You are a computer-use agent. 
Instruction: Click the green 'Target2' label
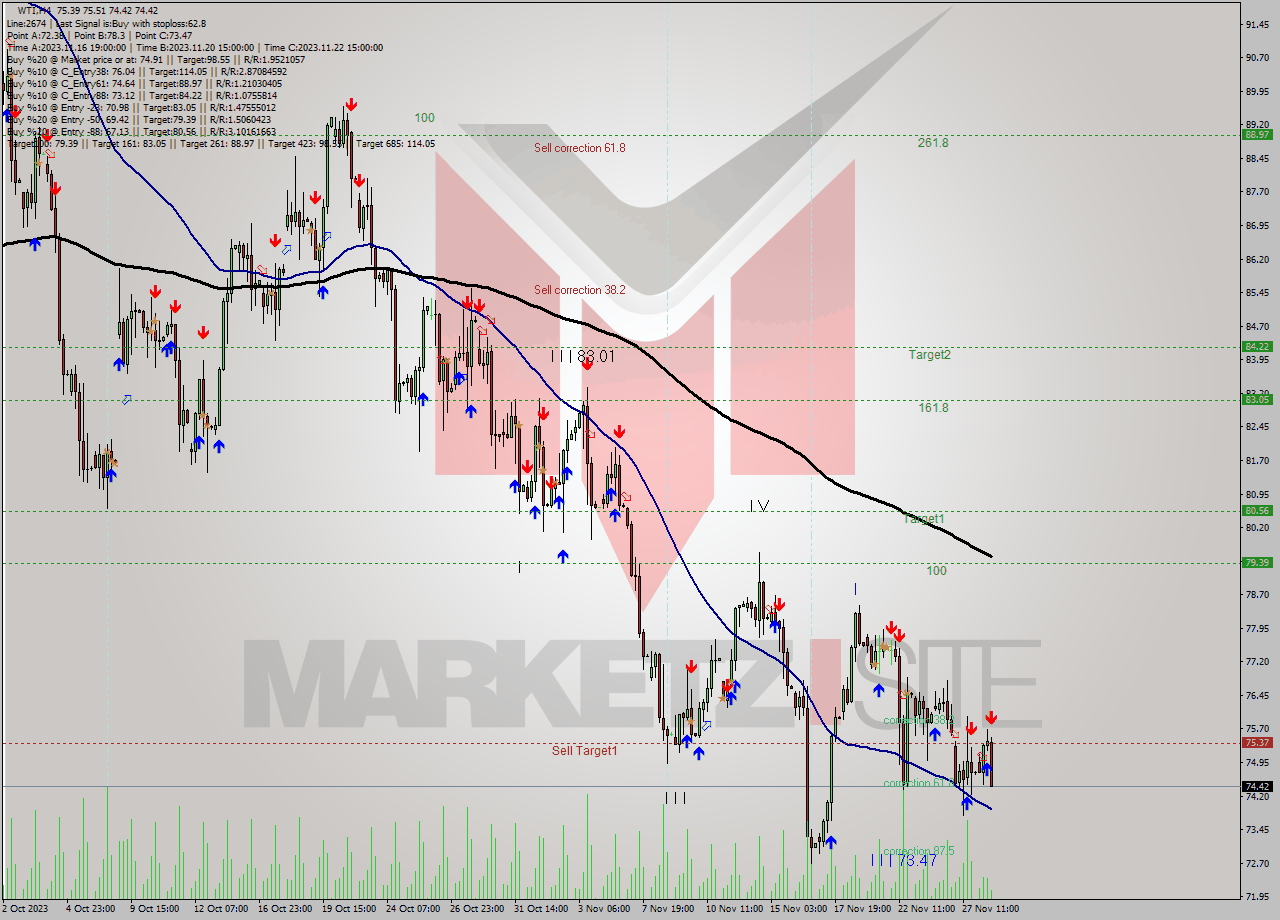coord(929,354)
